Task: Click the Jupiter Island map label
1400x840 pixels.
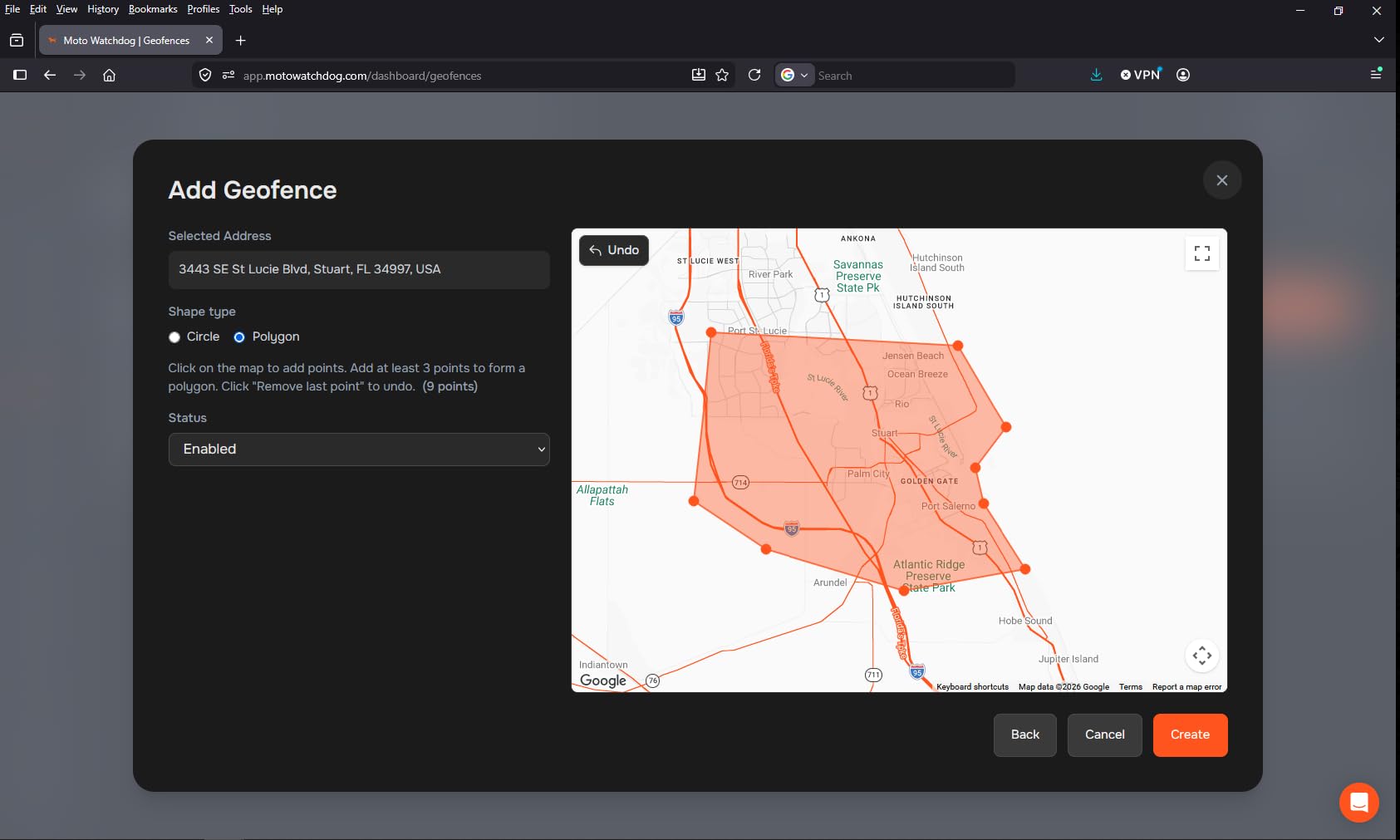Action: [1068, 659]
